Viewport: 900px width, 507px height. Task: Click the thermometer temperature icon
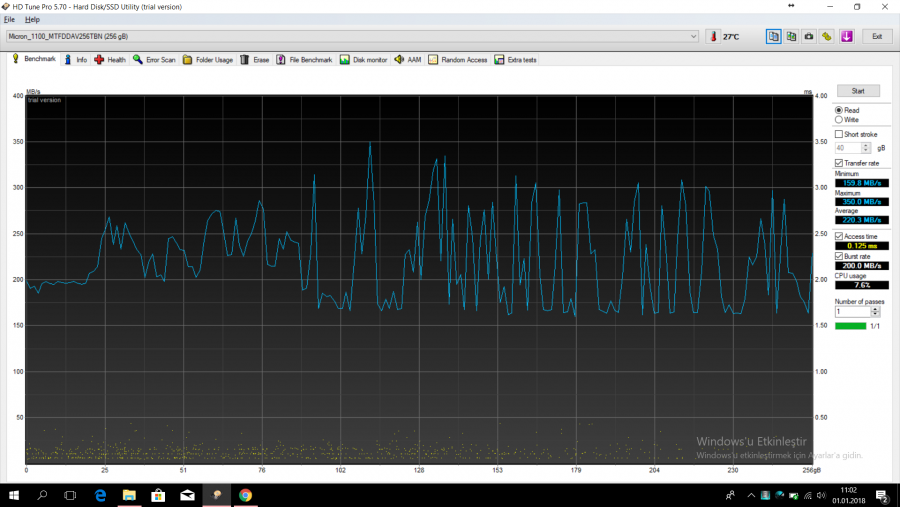713,36
